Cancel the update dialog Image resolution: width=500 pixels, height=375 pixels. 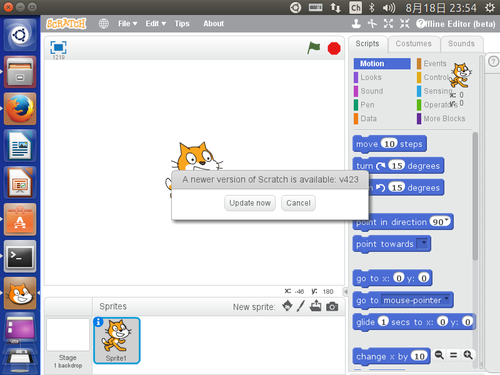298,203
